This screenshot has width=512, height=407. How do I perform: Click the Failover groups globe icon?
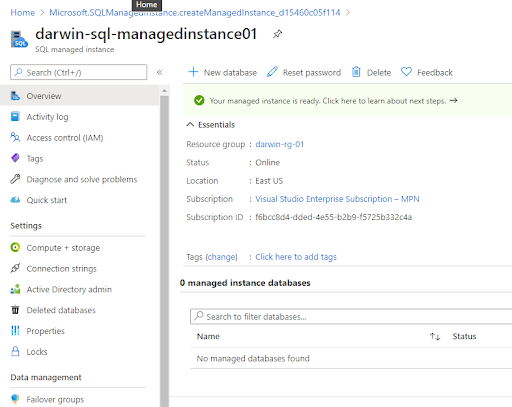click(x=15, y=399)
